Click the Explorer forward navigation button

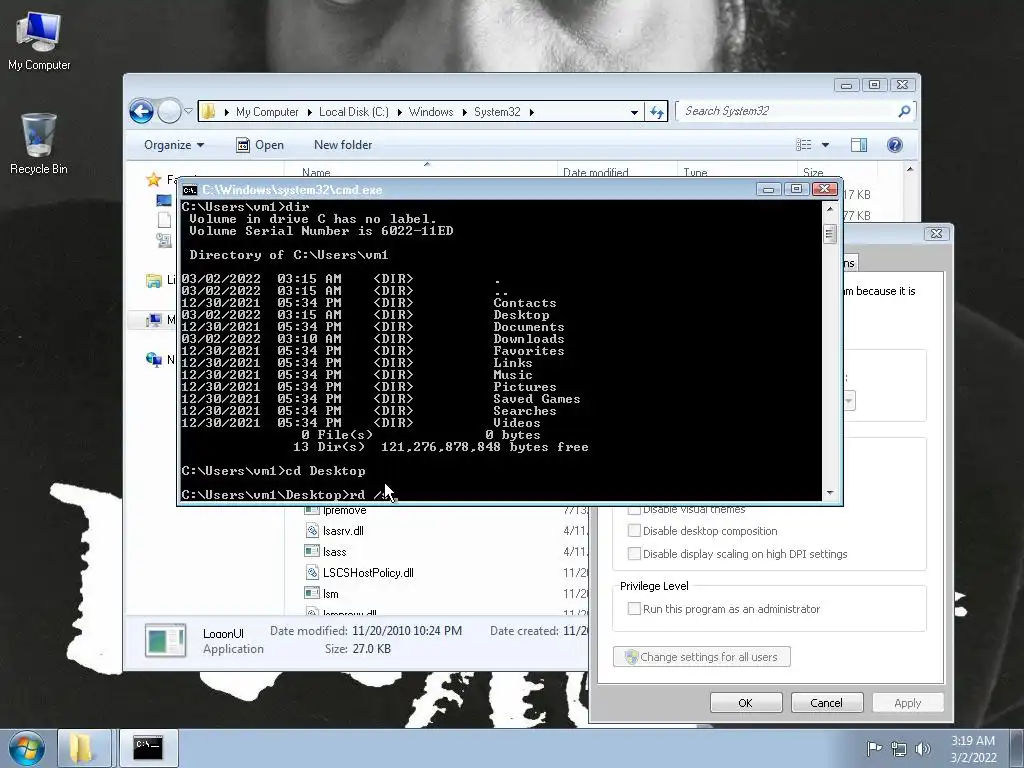169,112
